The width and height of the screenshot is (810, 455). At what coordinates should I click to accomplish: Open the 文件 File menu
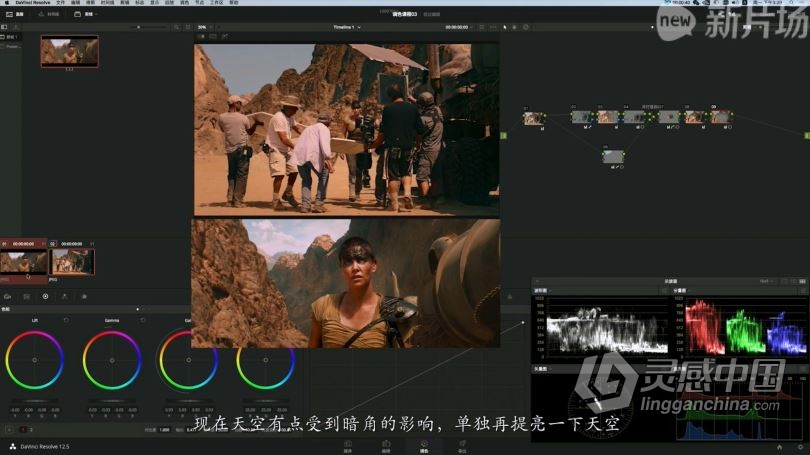tap(60, 3)
